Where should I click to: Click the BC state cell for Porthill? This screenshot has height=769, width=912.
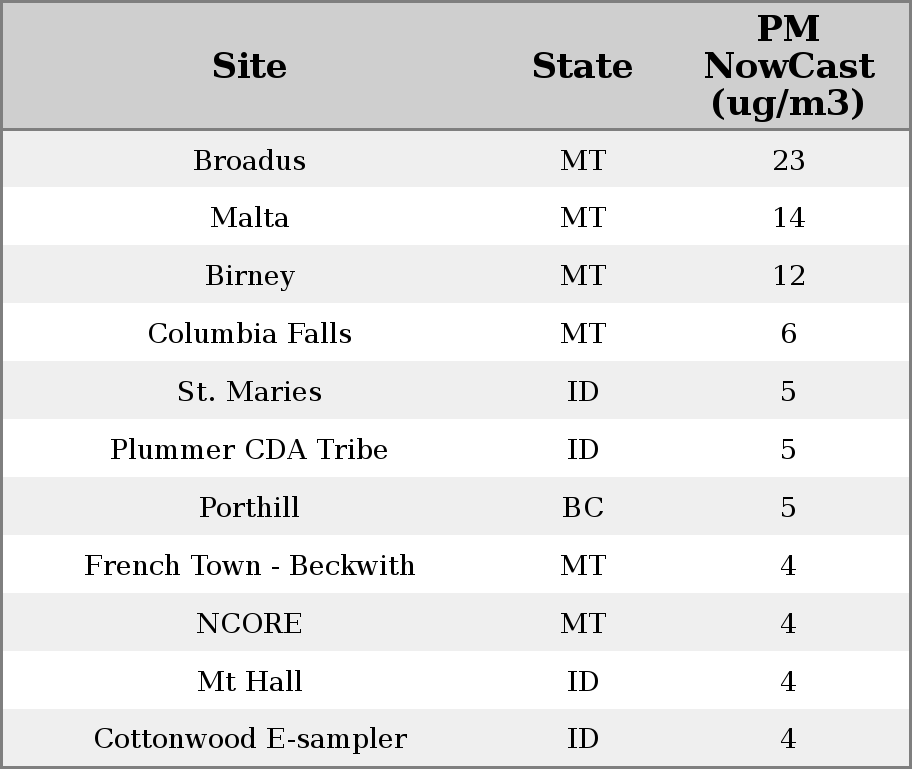(x=582, y=508)
